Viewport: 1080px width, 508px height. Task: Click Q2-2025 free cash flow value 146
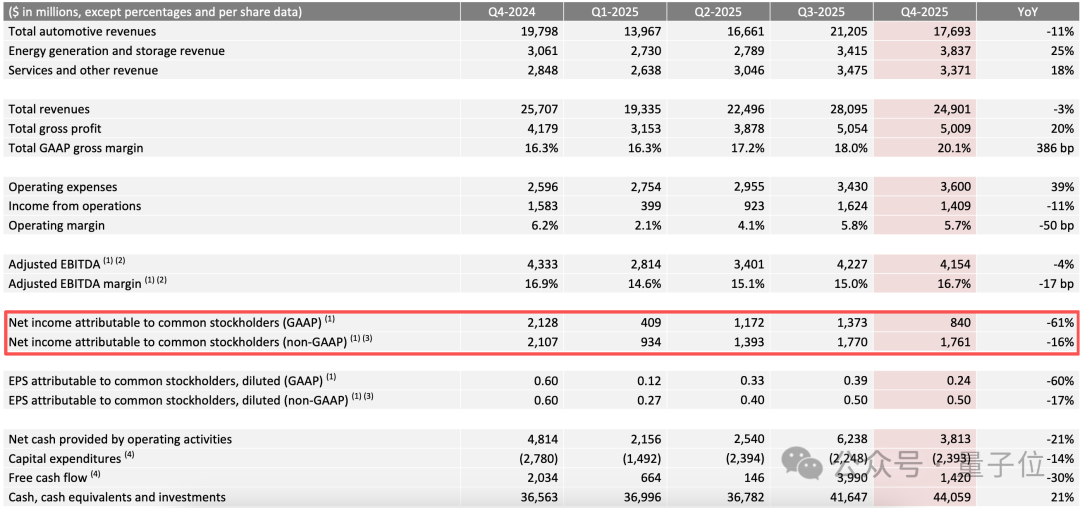pos(753,477)
